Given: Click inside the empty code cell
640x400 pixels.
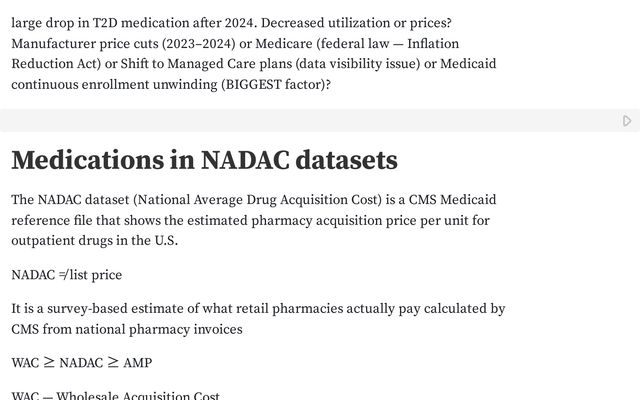Looking at the screenshot, I should point(300,121).
